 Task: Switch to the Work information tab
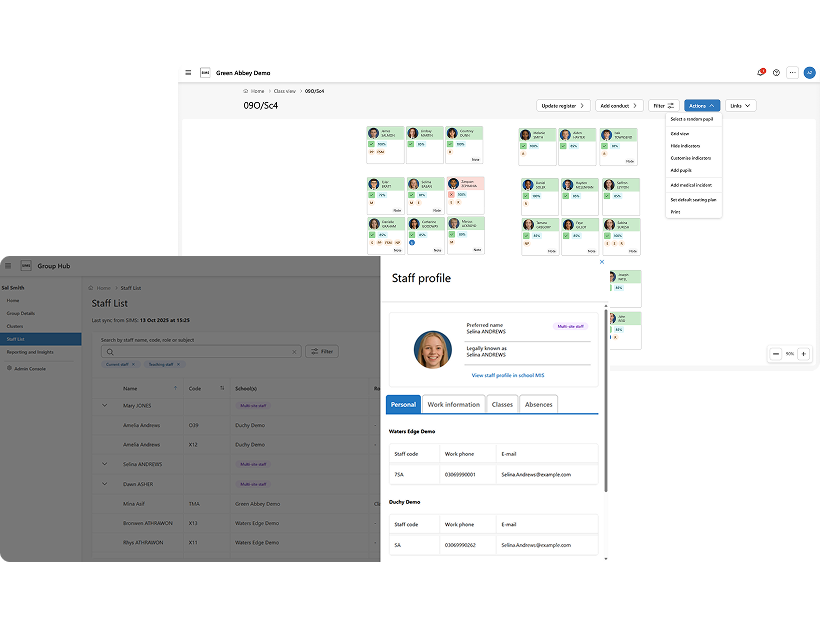[x=453, y=404]
